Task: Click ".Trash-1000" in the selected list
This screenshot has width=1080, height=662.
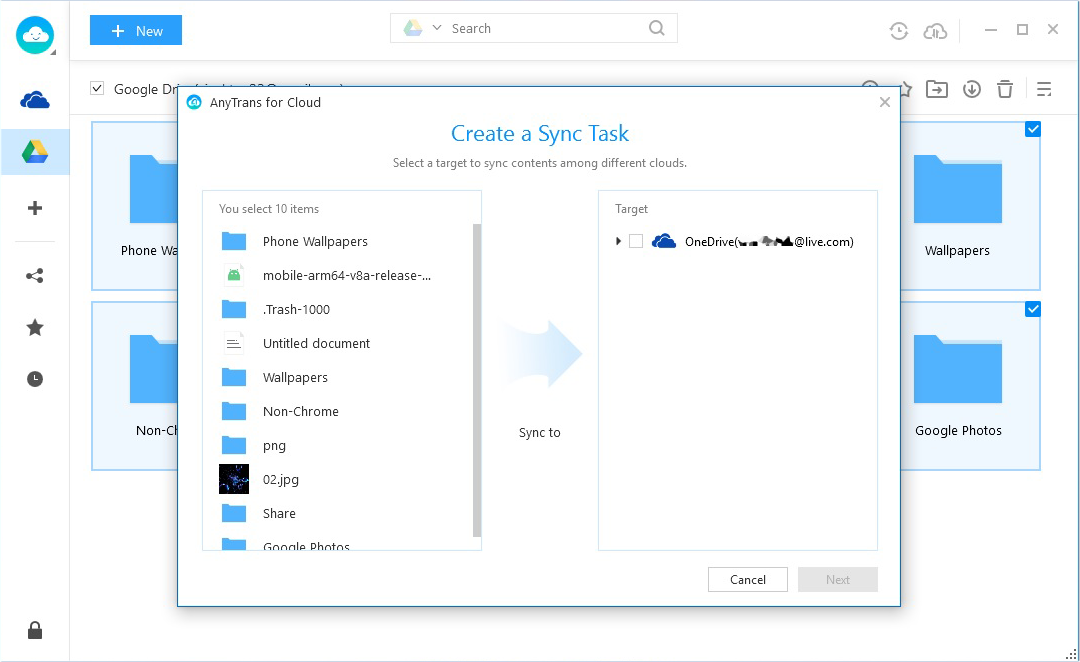Action: (x=296, y=309)
